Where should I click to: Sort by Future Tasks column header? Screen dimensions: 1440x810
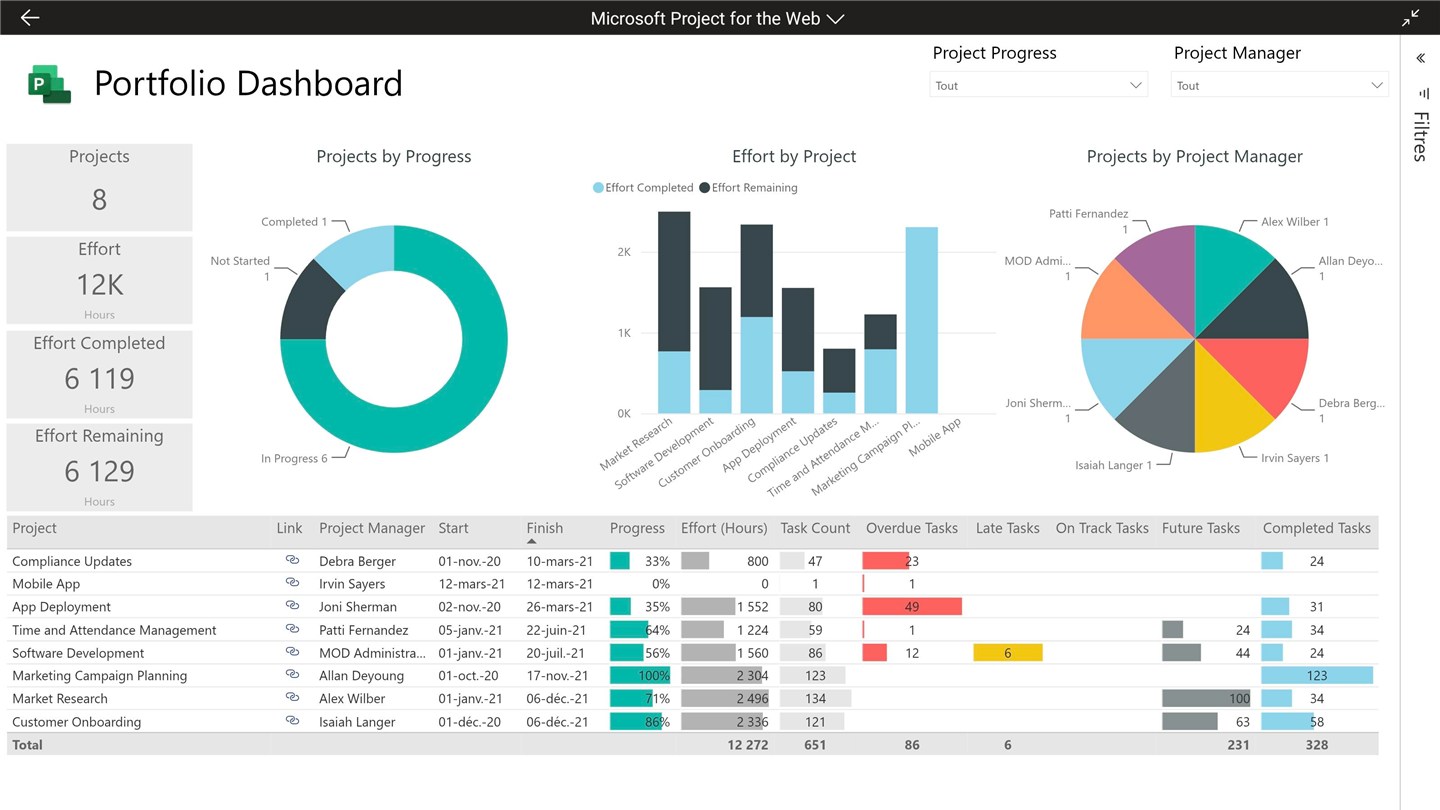point(1201,528)
